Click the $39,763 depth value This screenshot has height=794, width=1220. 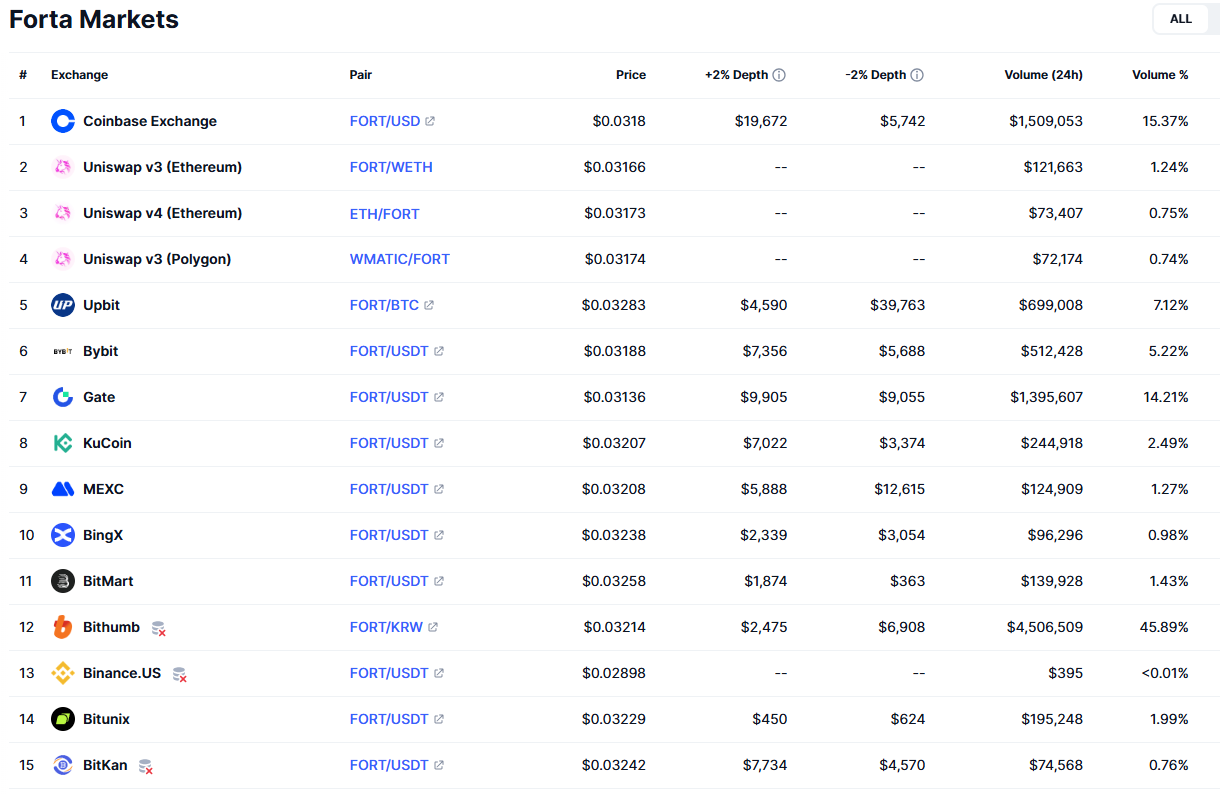click(x=898, y=305)
